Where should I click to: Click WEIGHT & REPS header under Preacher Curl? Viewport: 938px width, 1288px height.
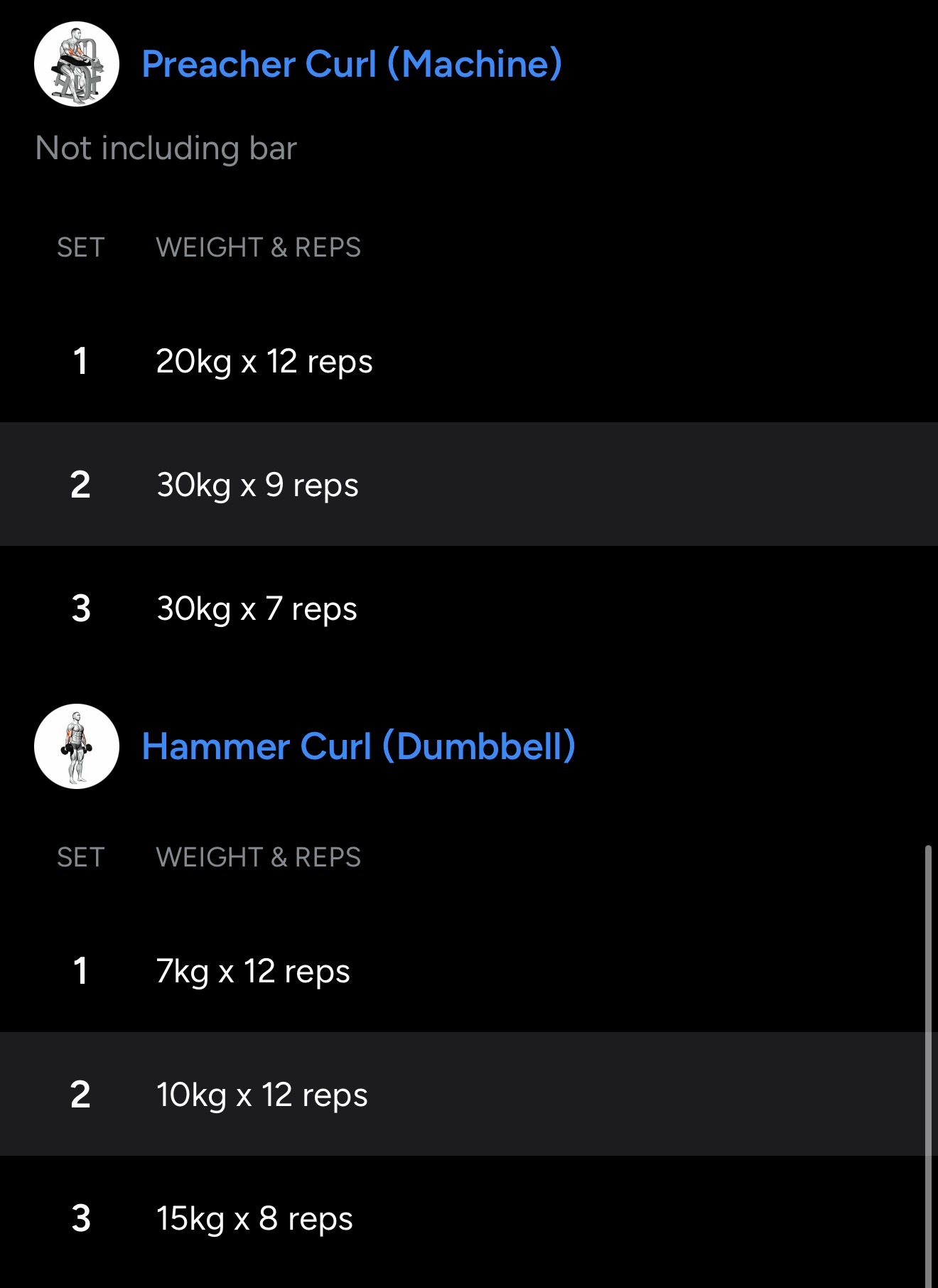(x=258, y=247)
